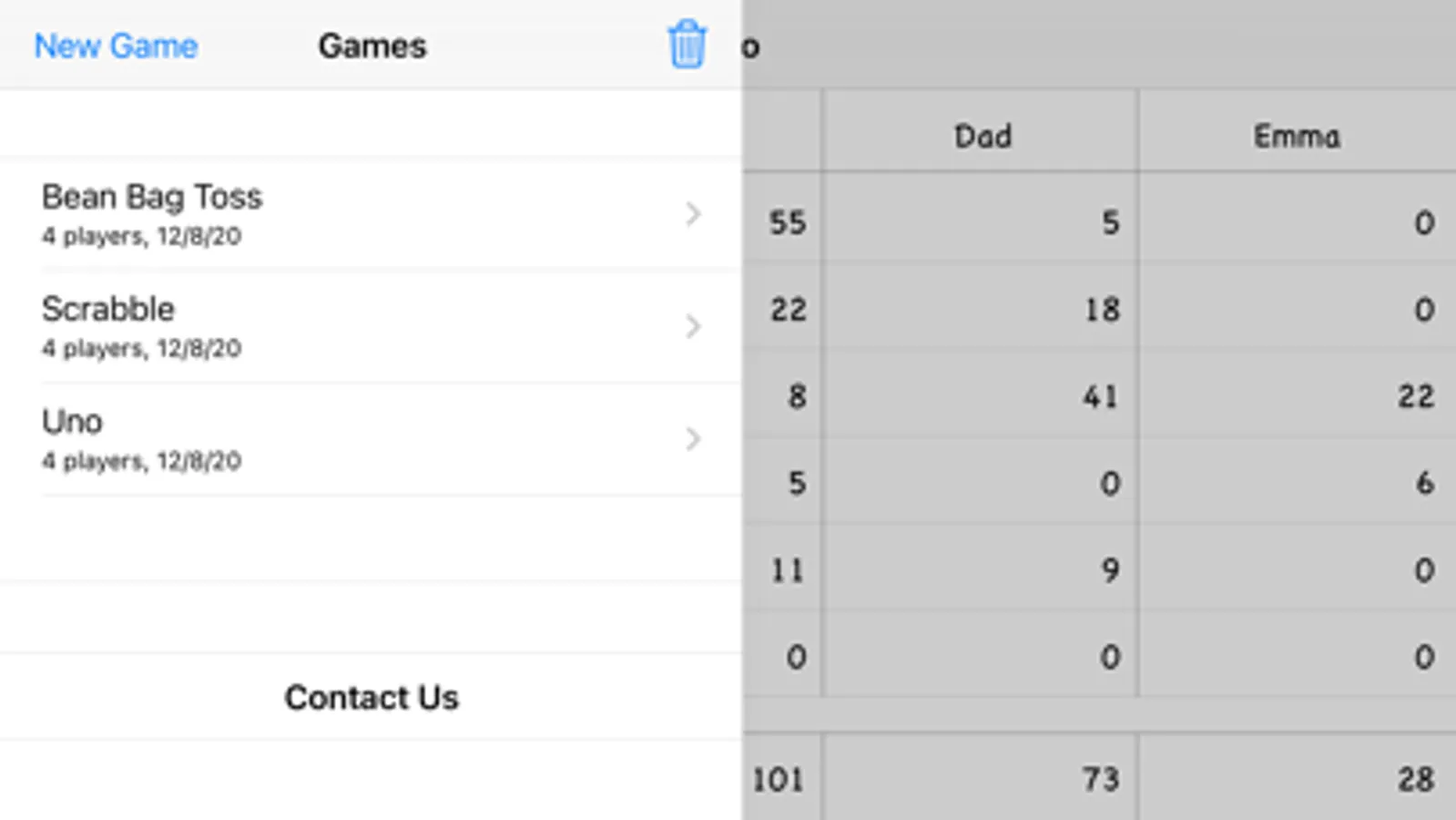Select Emma's score cell showing 22
This screenshot has height=820, width=1456.
pos(1297,396)
